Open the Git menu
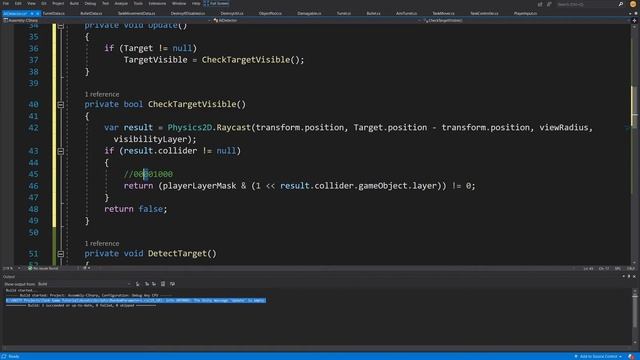Image resolution: width=640 pixels, height=360 pixels. (44, 3)
